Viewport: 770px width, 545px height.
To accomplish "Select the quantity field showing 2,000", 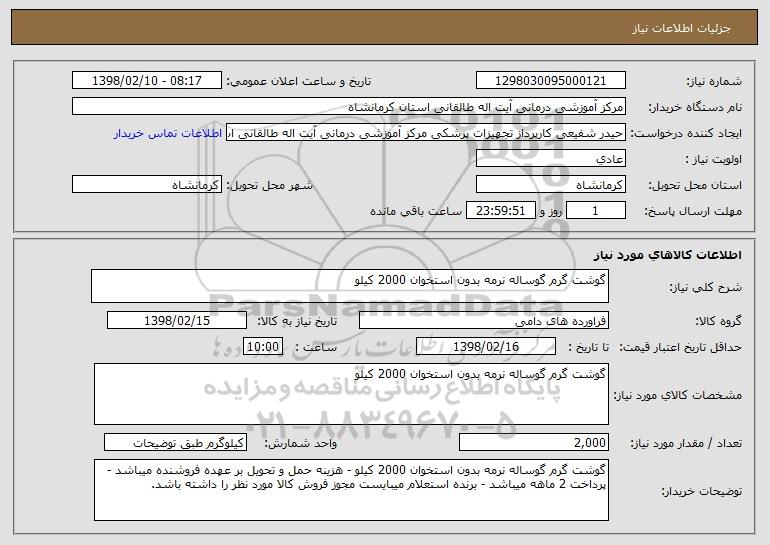I will [534, 442].
